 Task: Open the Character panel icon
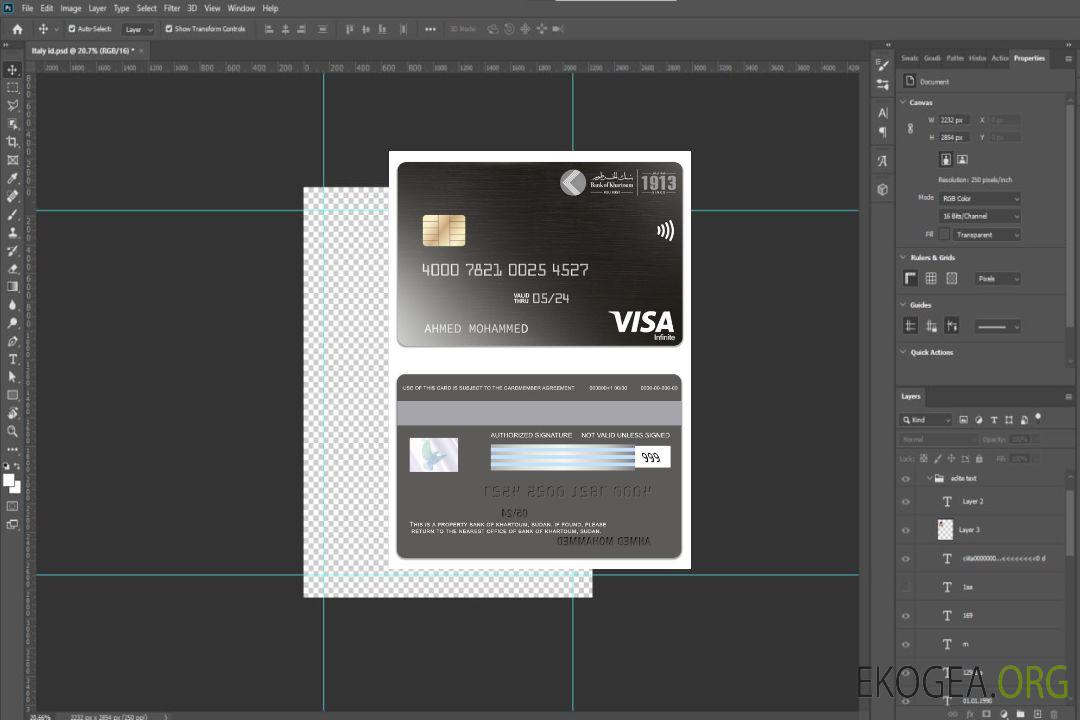tap(883, 113)
